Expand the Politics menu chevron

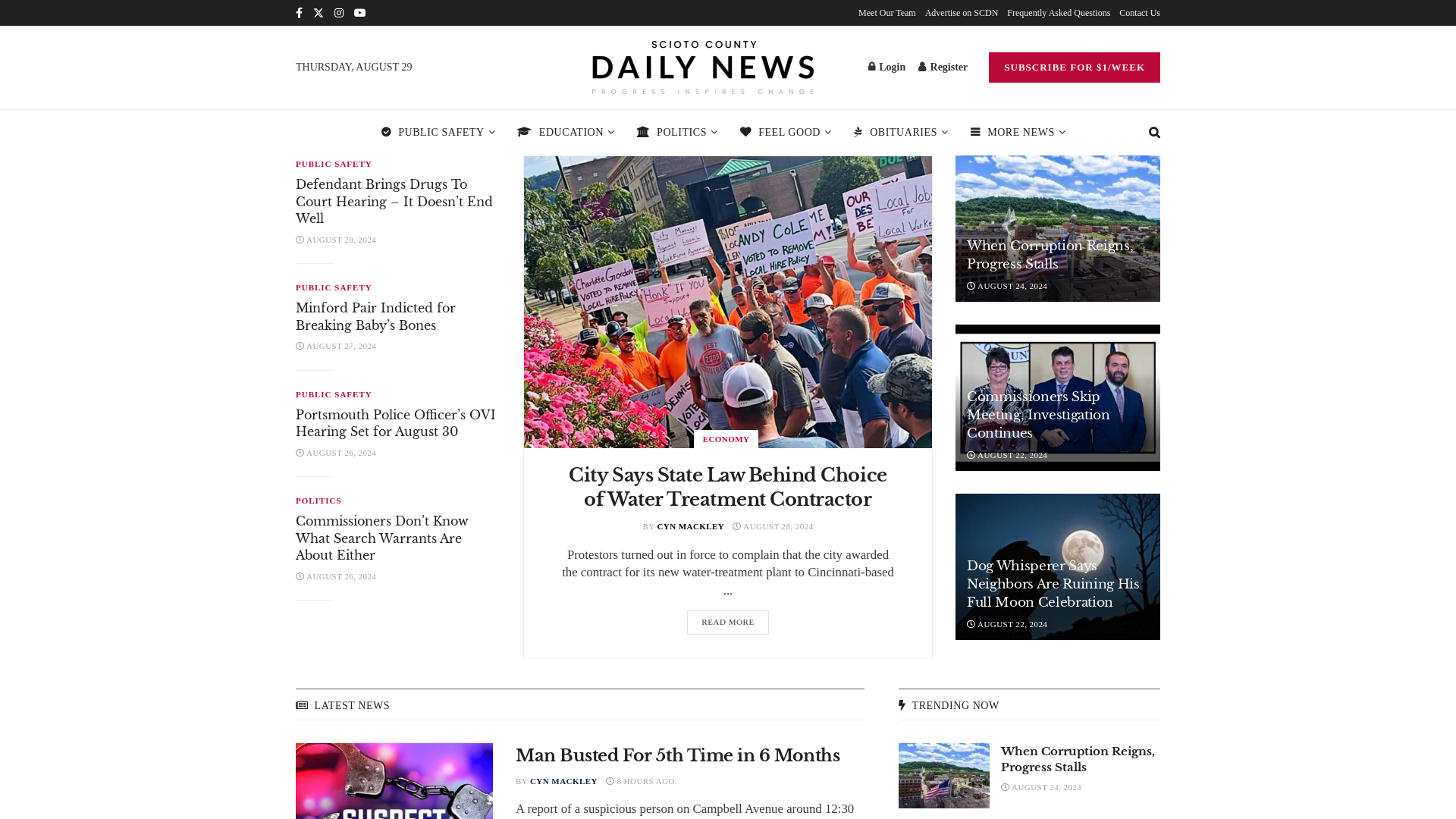(714, 132)
